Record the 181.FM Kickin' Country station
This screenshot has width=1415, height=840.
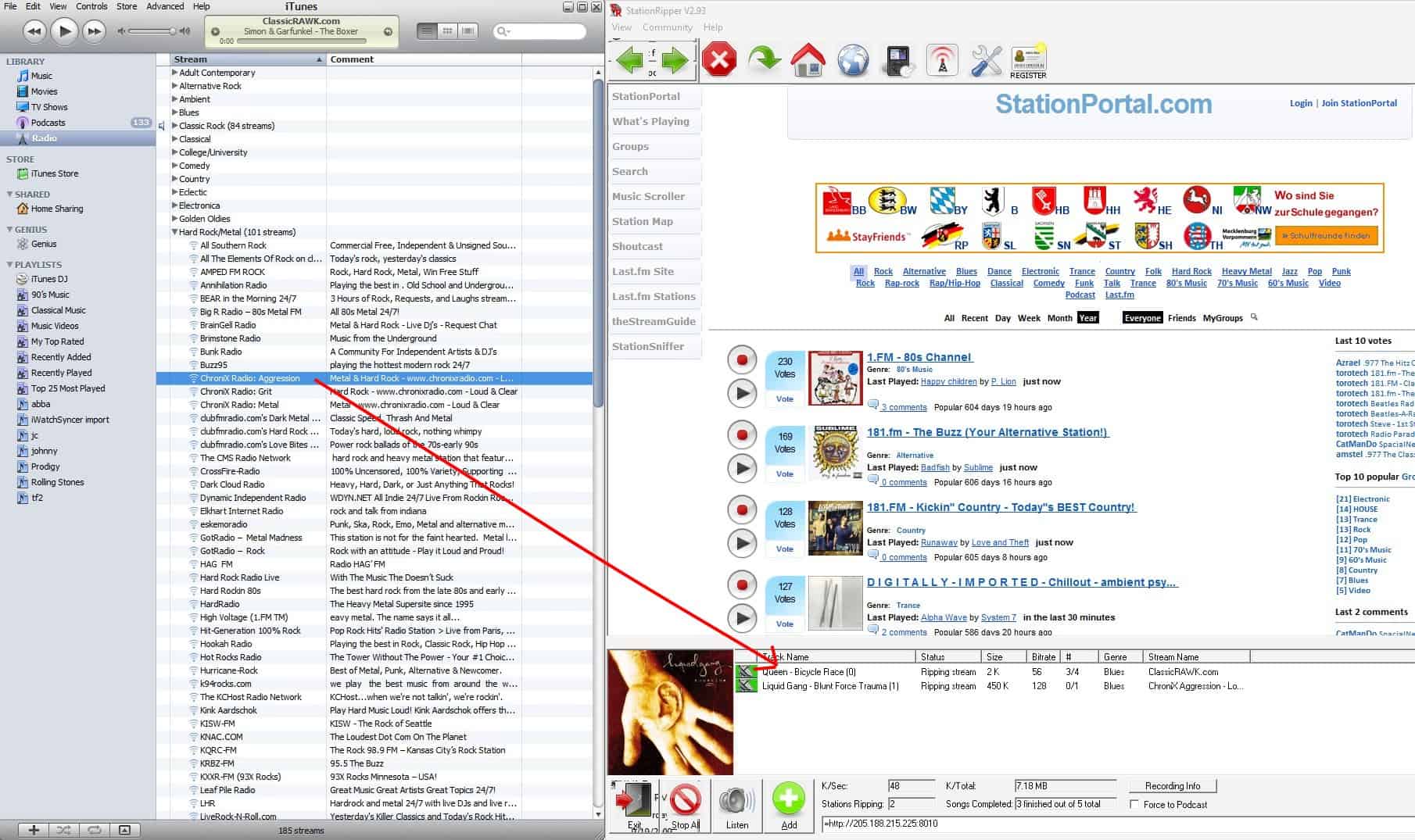click(x=742, y=510)
